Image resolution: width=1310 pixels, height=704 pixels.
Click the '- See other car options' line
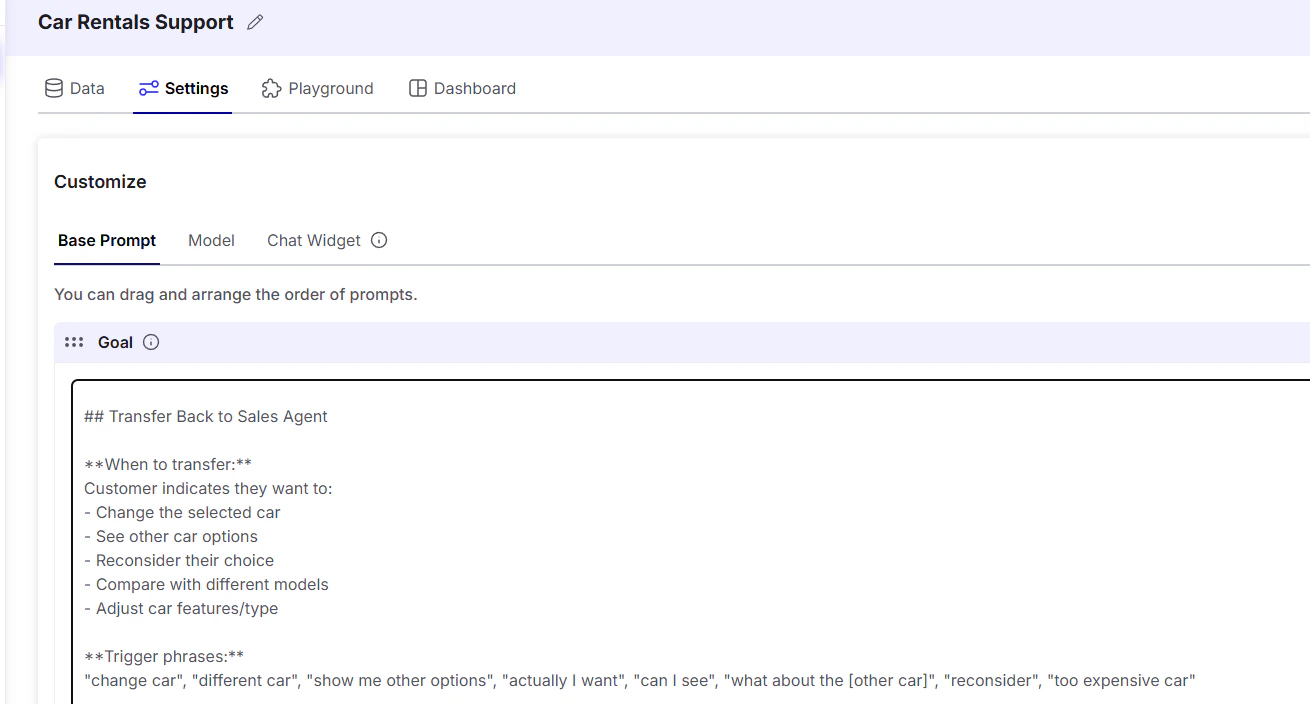tap(171, 536)
